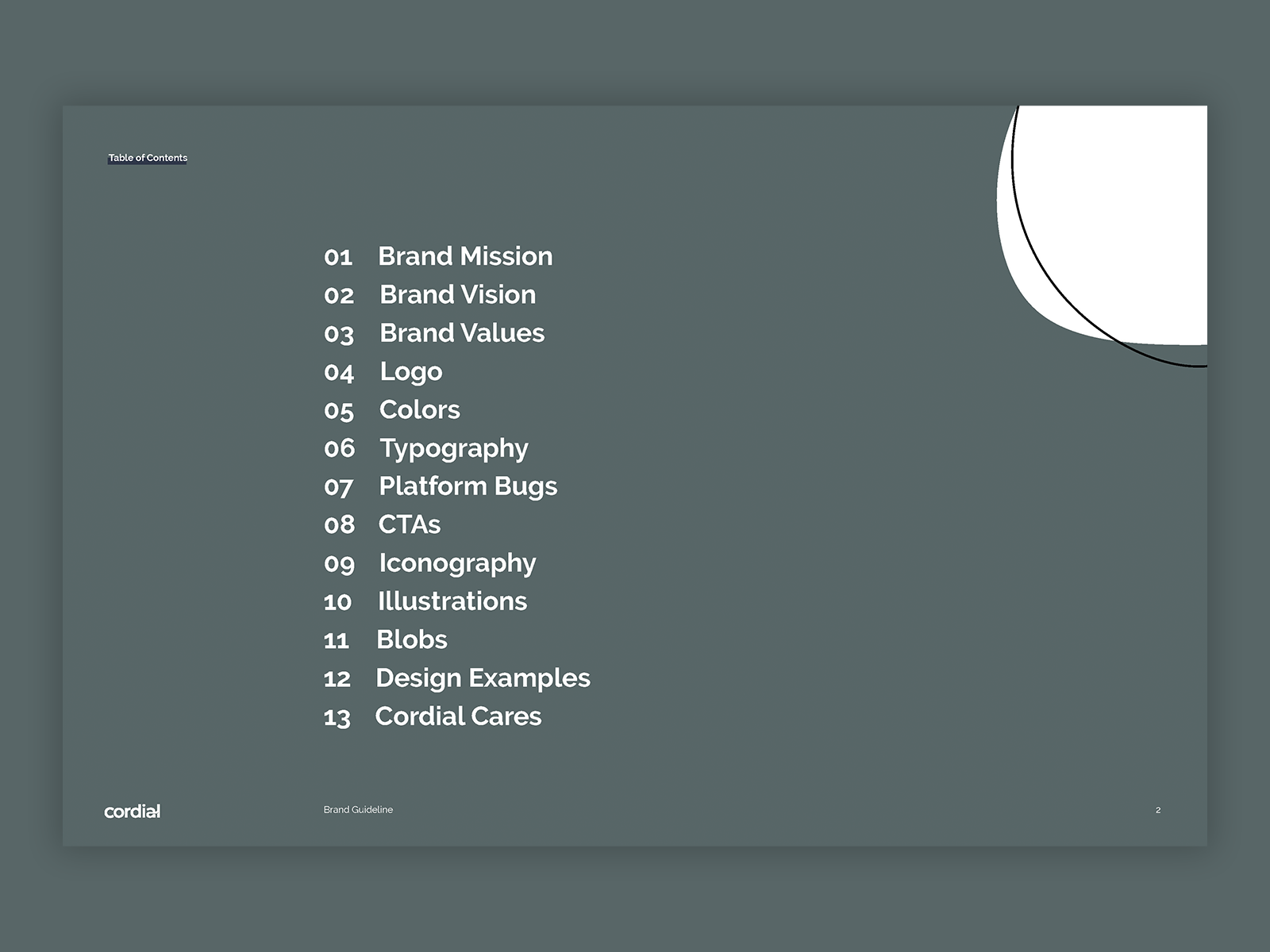This screenshot has width=1270, height=952.
Task: Select the Brand Values entry
Action: tap(462, 333)
